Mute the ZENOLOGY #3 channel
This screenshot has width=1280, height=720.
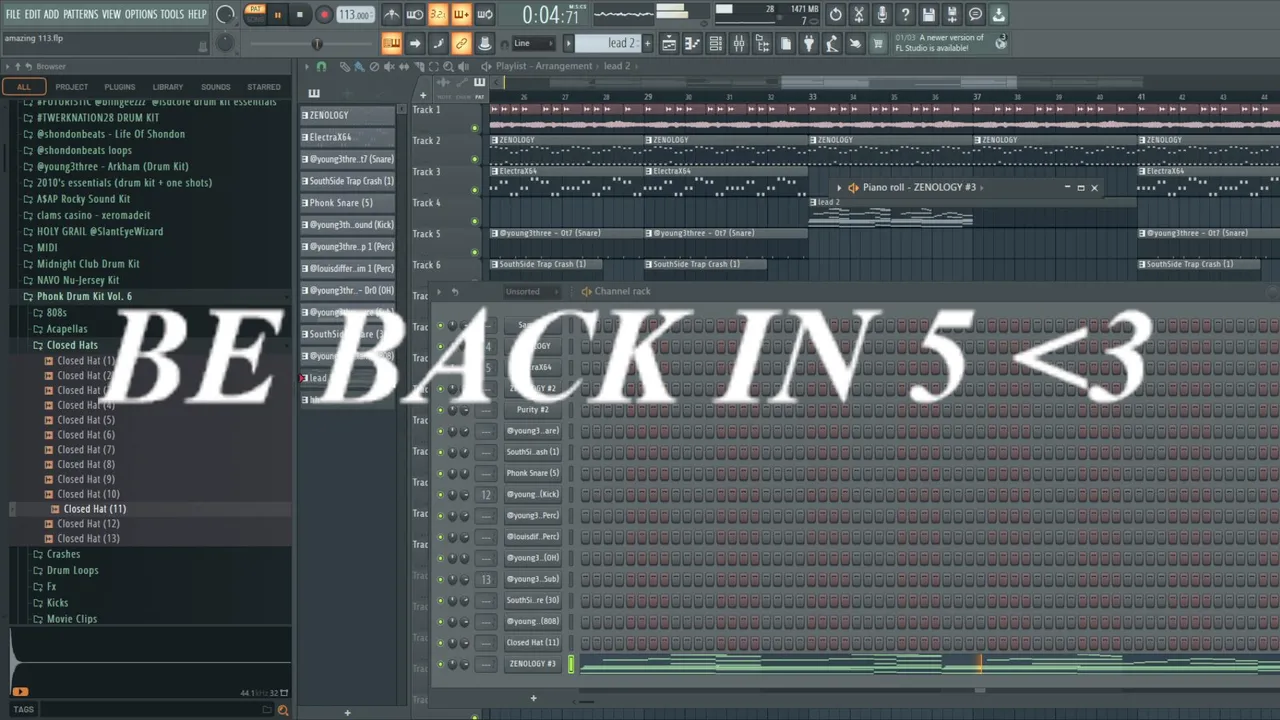[x=440, y=664]
